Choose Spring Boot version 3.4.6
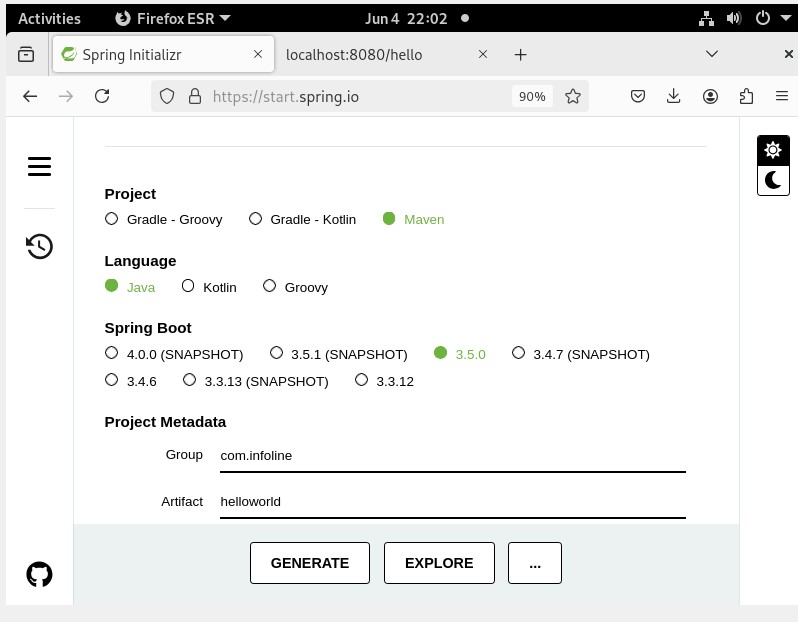This screenshot has width=798, height=622. point(112,381)
